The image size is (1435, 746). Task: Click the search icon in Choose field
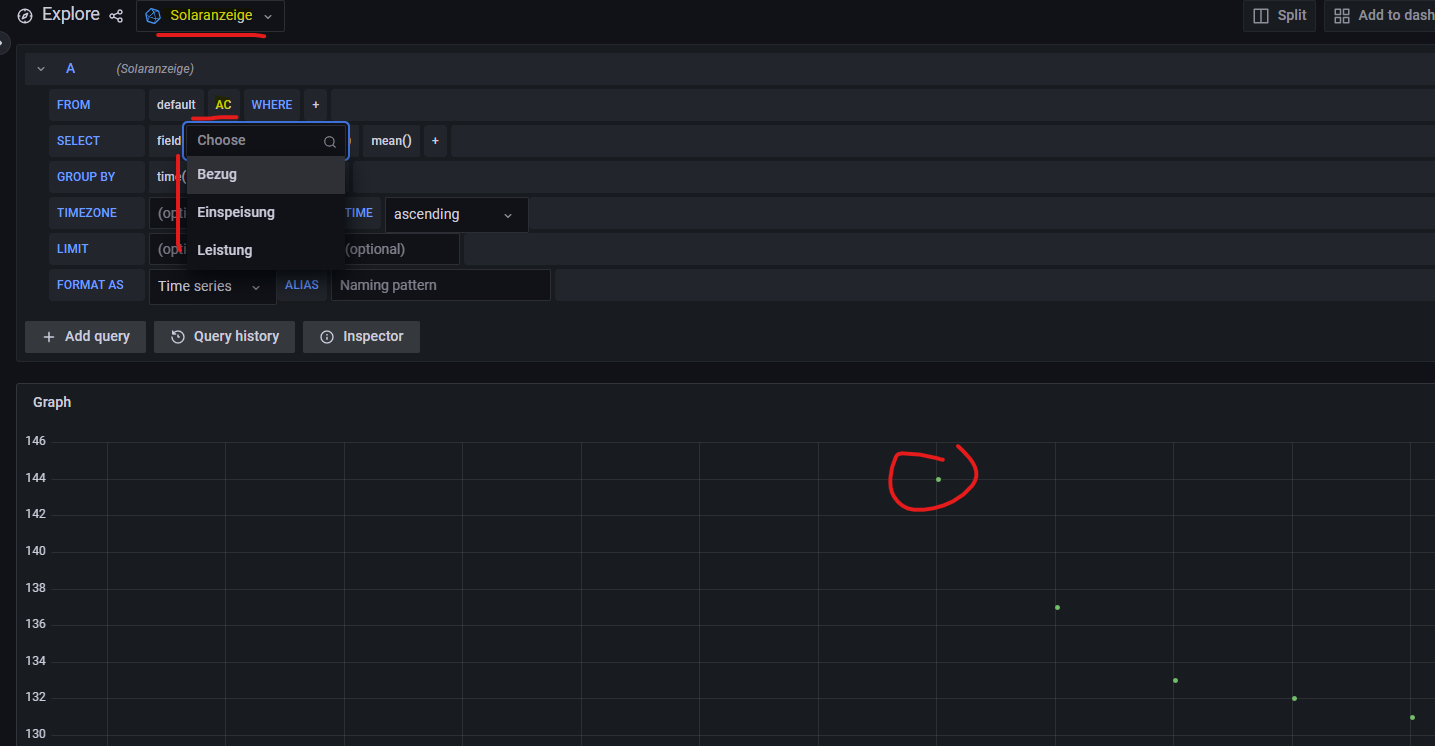tap(330, 142)
